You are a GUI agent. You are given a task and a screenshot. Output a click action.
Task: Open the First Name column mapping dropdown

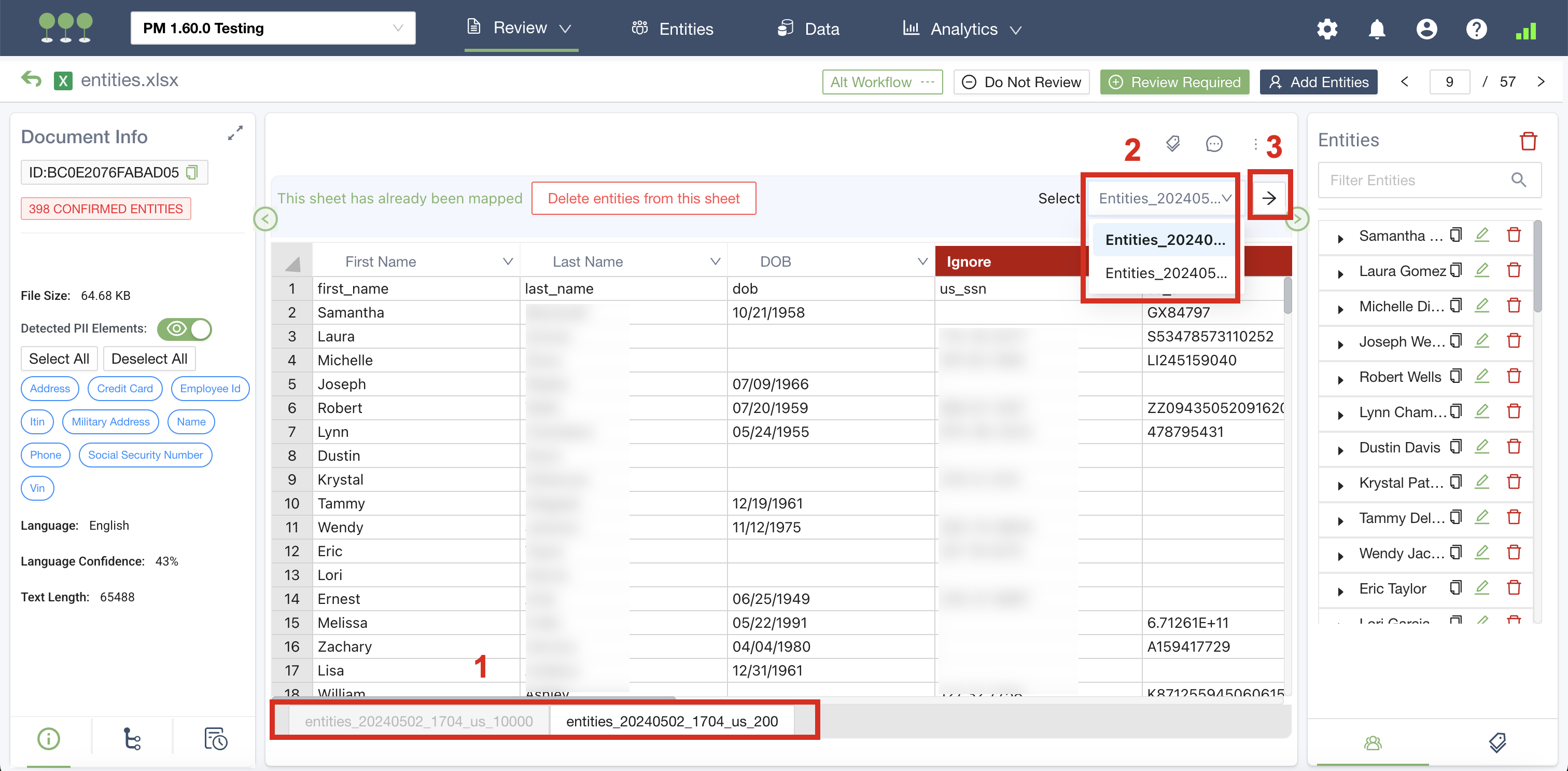507,262
